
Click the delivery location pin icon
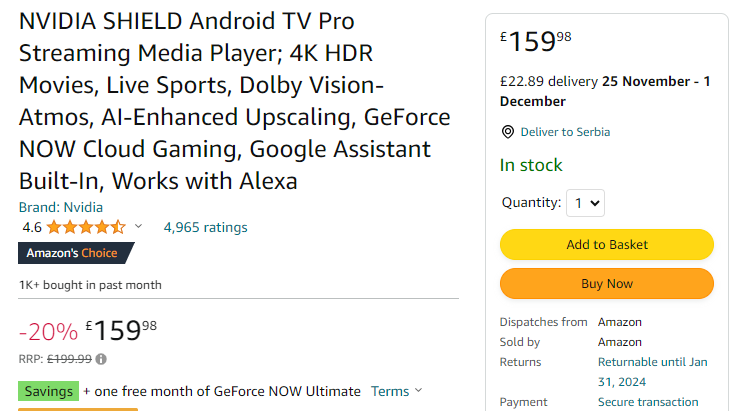tap(508, 132)
